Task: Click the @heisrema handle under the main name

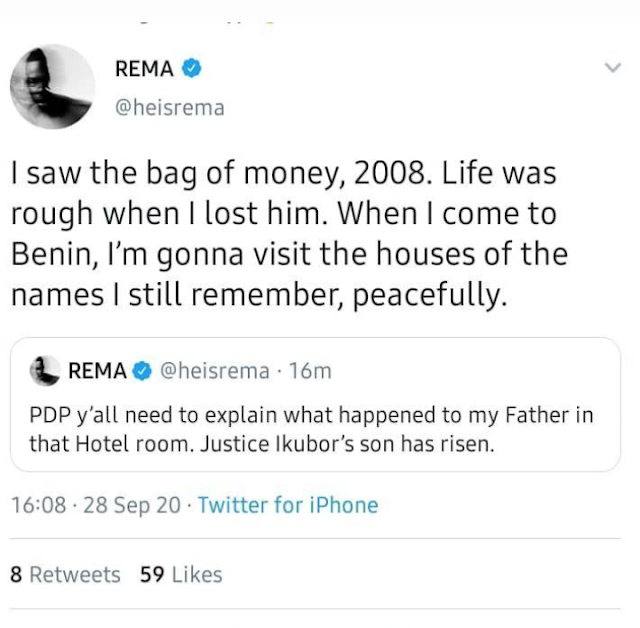Action: pyautogui.click(x=170, y=107)
